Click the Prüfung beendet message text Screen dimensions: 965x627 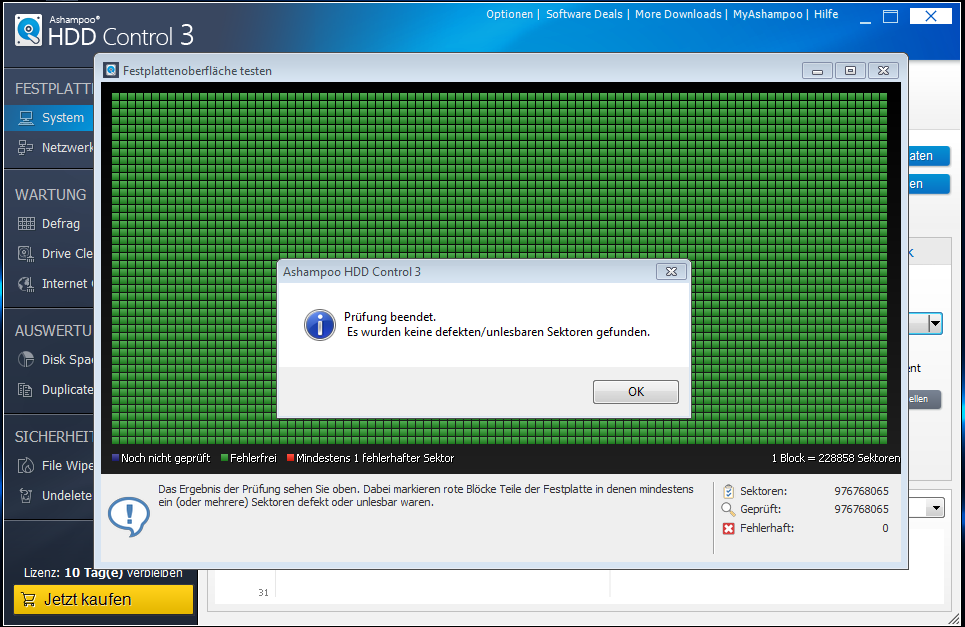pyautogui.click(x=497, y=324)
